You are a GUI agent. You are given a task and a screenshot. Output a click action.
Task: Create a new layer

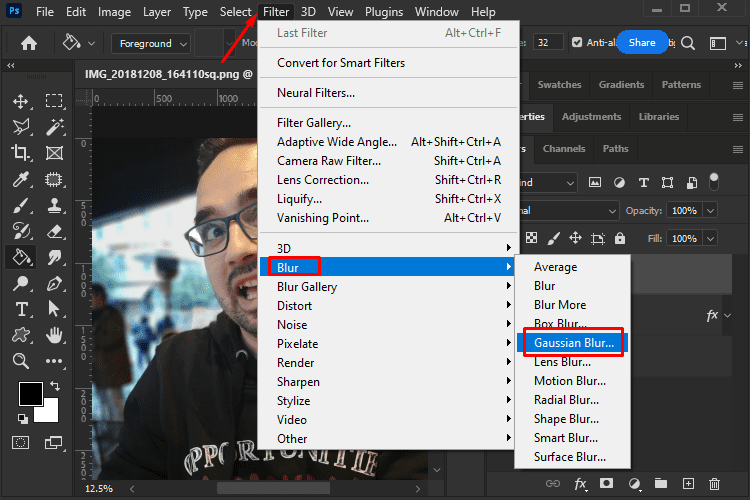coord(688,484)
